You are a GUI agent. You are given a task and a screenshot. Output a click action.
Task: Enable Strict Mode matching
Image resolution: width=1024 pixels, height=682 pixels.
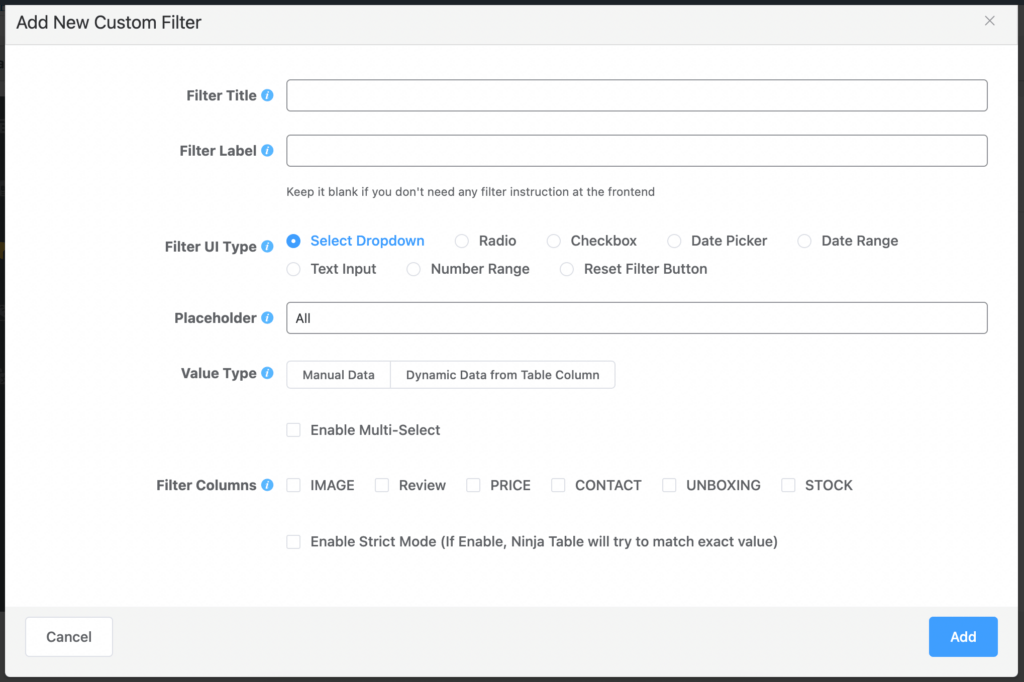coord(294,541)
